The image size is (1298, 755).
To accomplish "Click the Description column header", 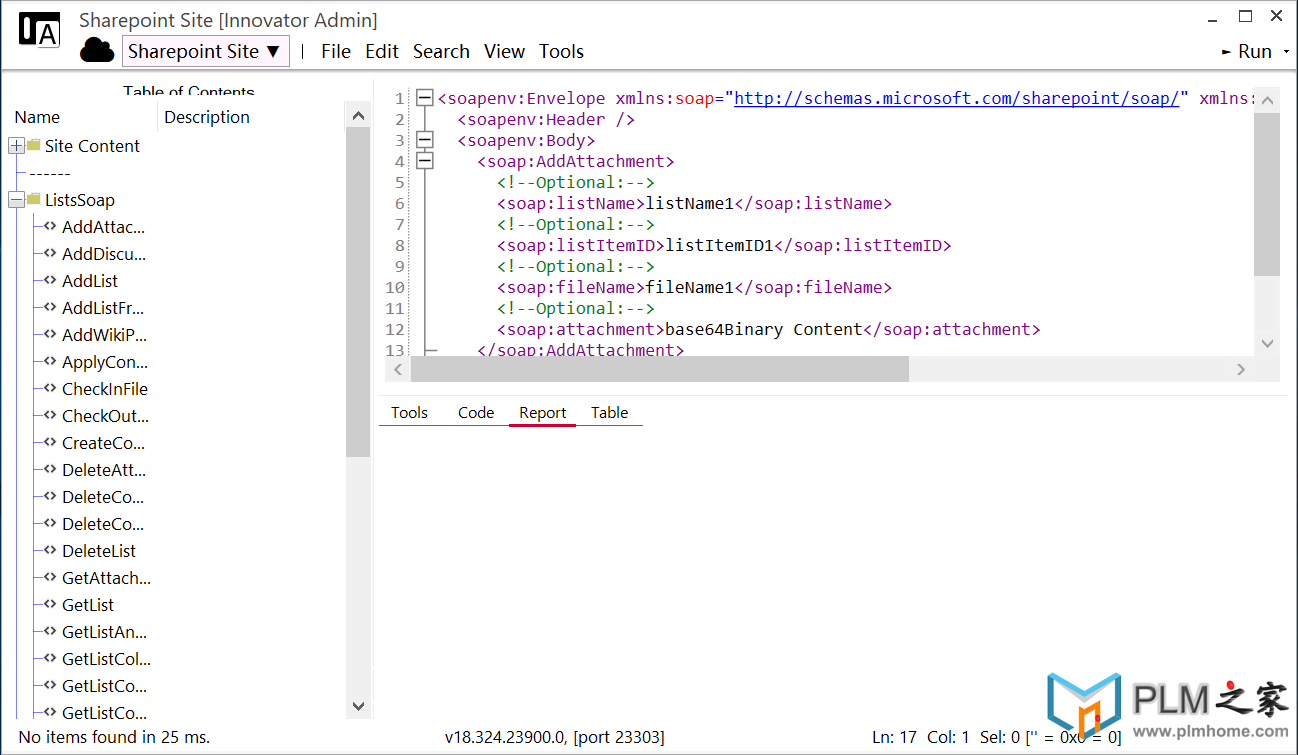I will pos(207,117).
